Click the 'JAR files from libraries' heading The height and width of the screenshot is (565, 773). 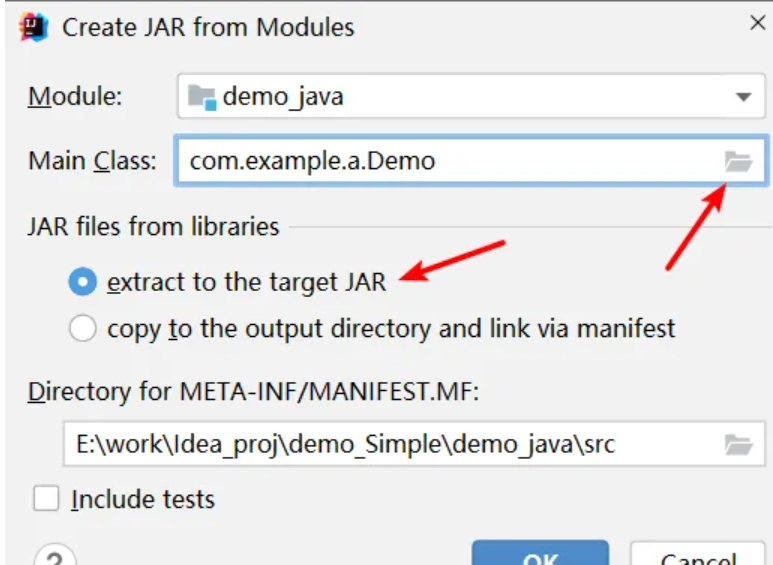tap(153, 227)
